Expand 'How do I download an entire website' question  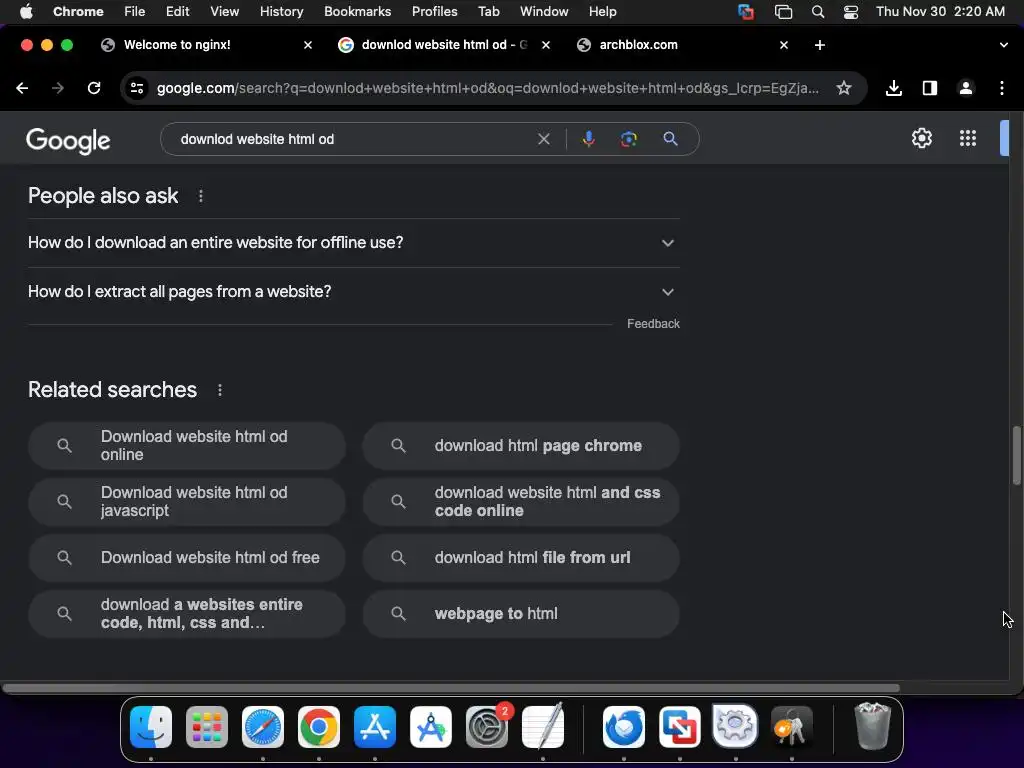point(353,243)
